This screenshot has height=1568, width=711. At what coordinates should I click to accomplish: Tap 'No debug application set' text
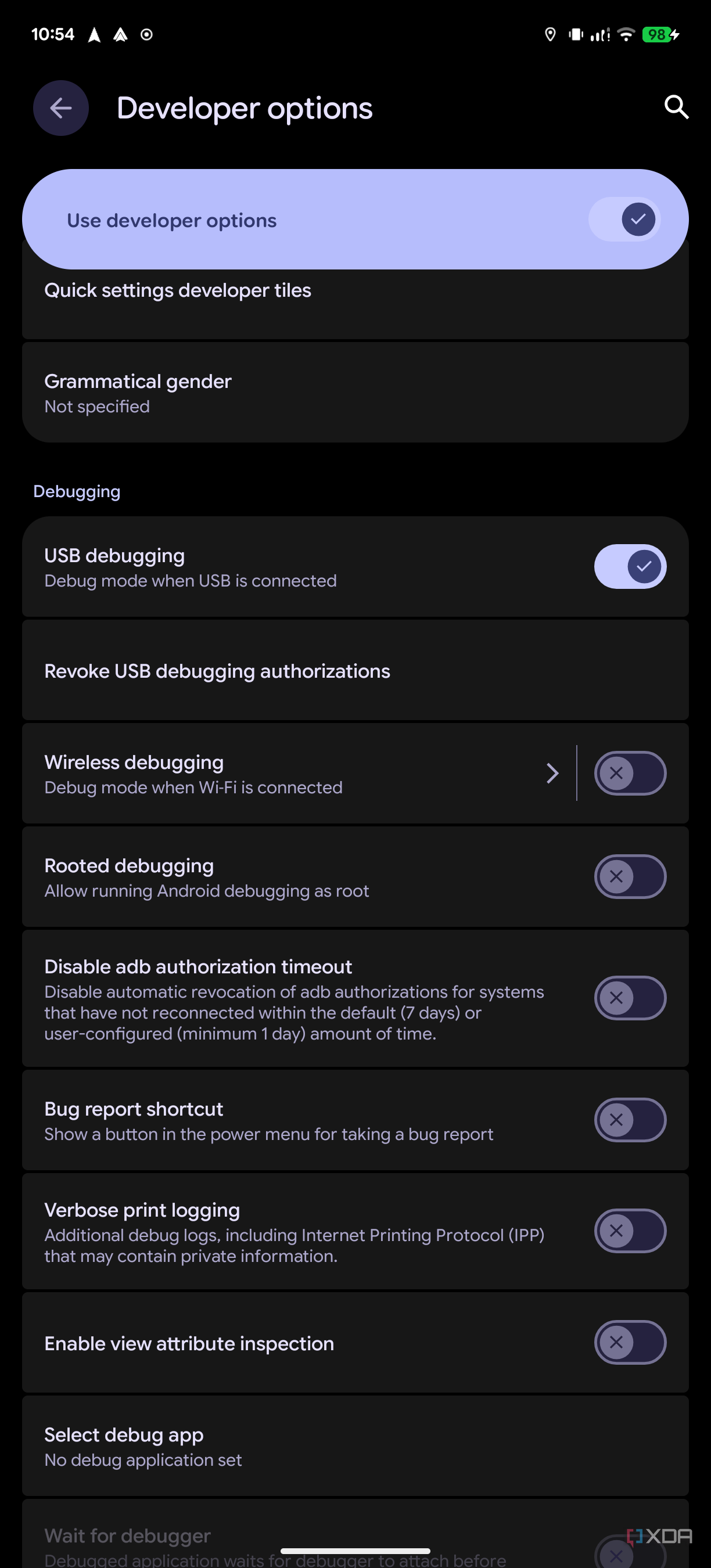point(143,1459)
